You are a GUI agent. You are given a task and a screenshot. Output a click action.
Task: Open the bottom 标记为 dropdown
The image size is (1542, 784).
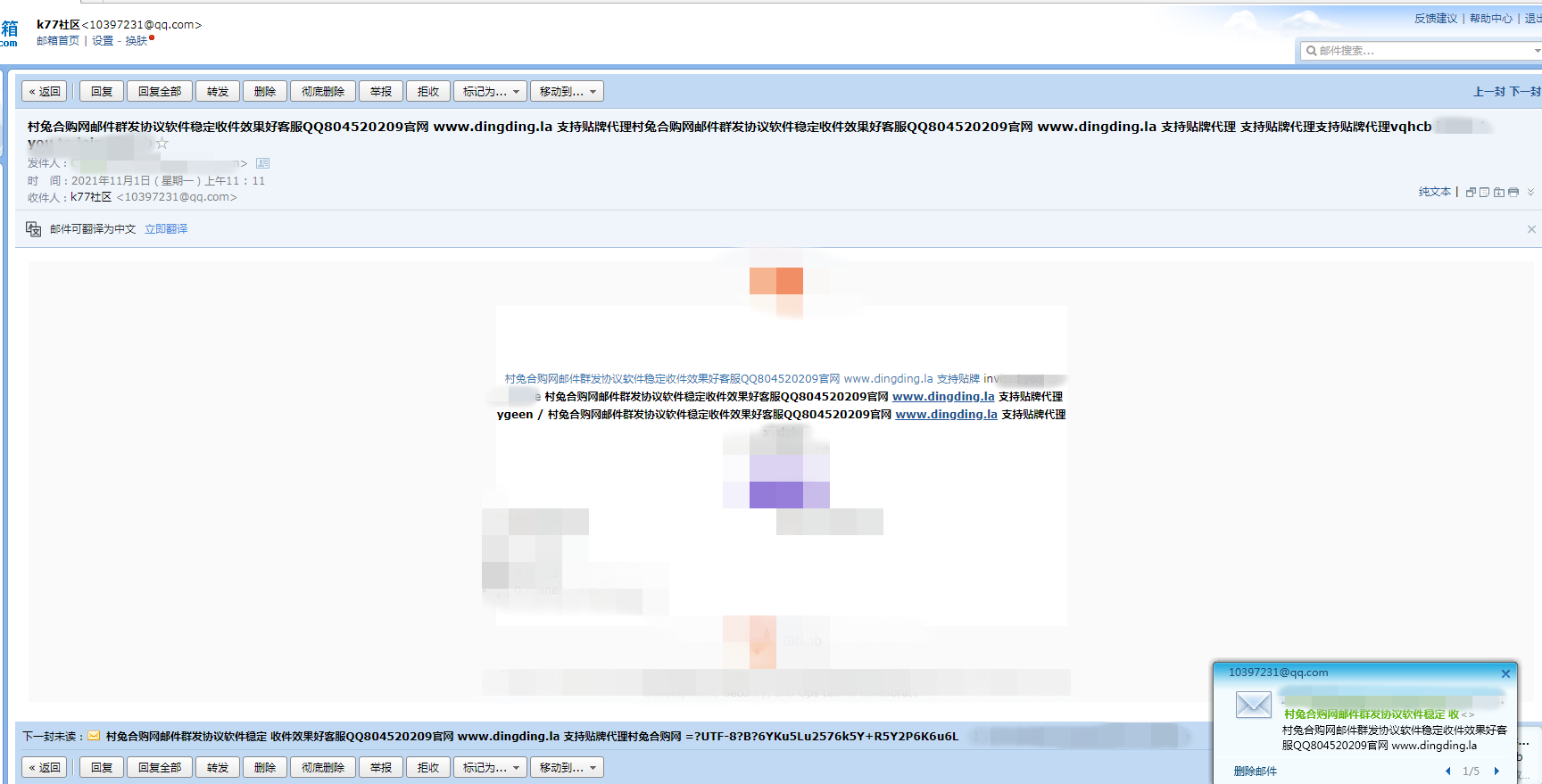click(x=490, y=767)
